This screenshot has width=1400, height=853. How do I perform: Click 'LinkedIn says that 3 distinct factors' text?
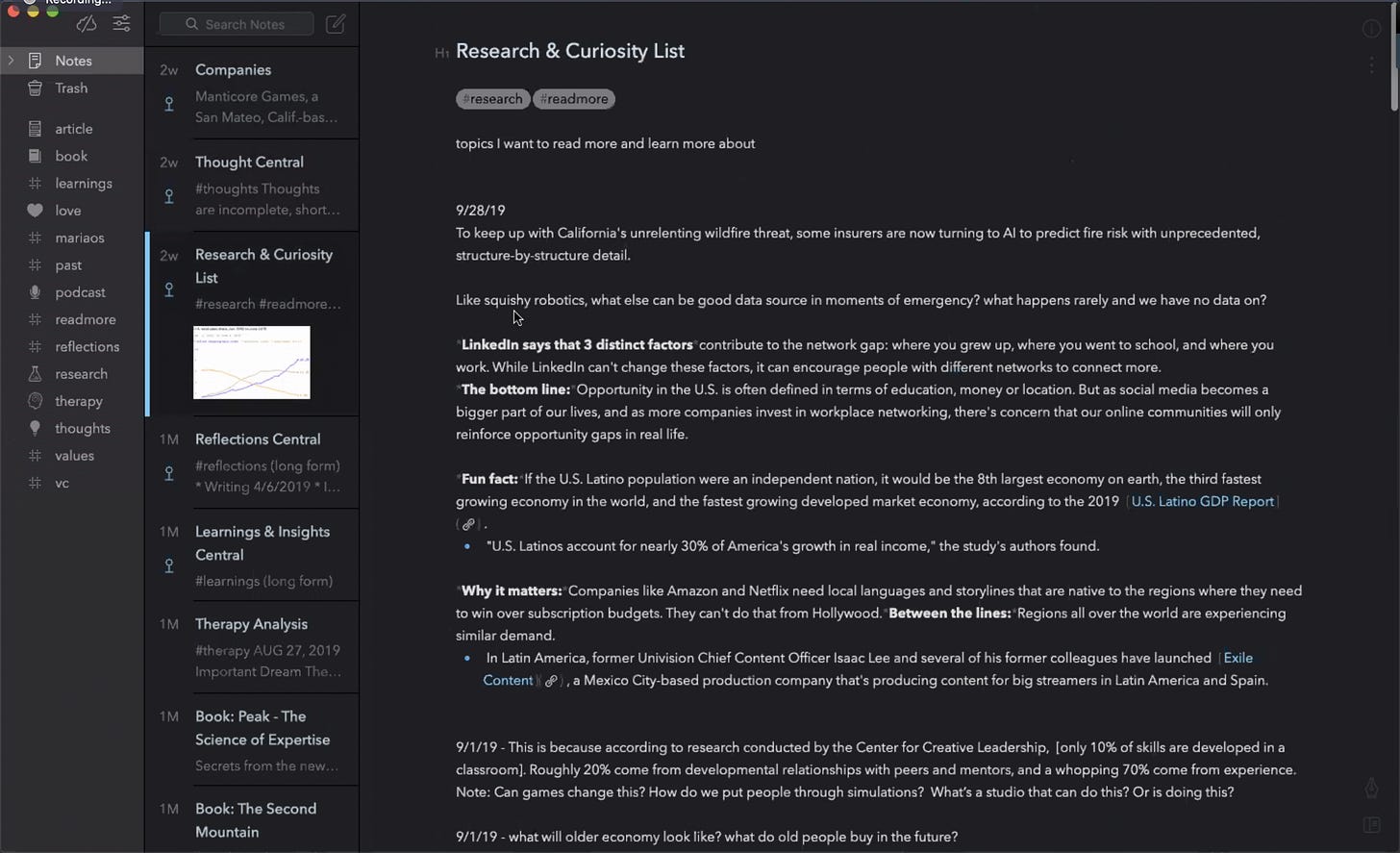[577, 344]
